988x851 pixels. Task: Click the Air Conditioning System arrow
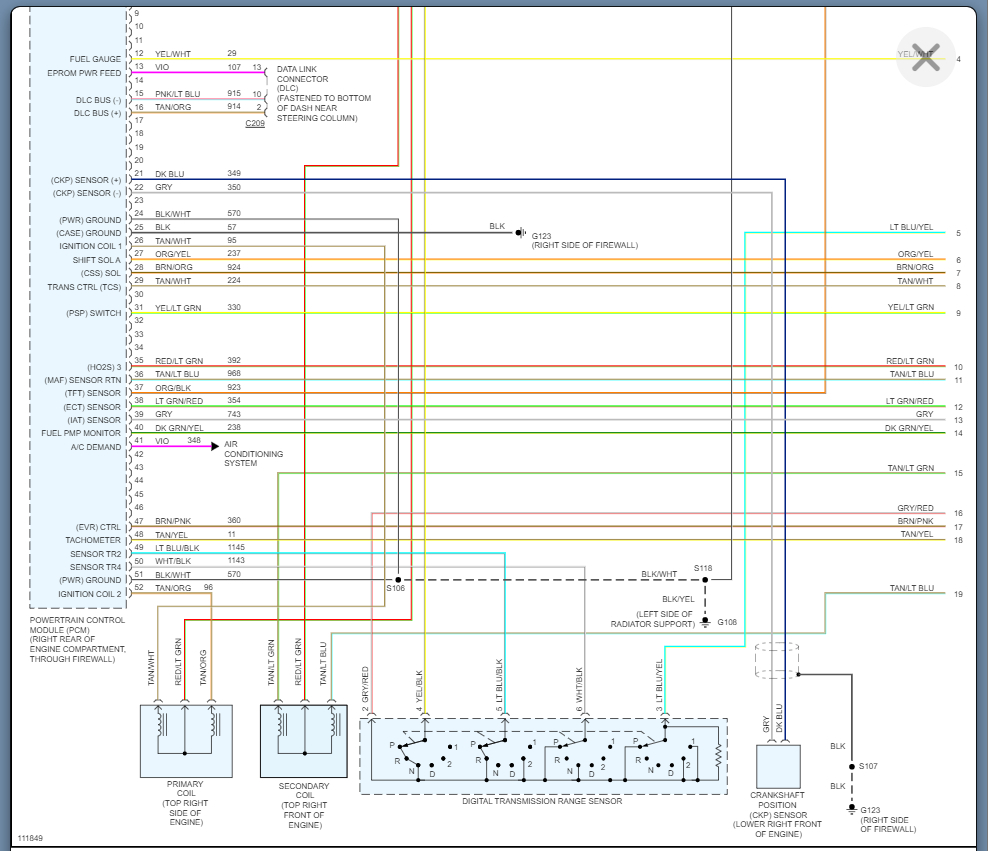pyautogui.click(x=215, y=446)
